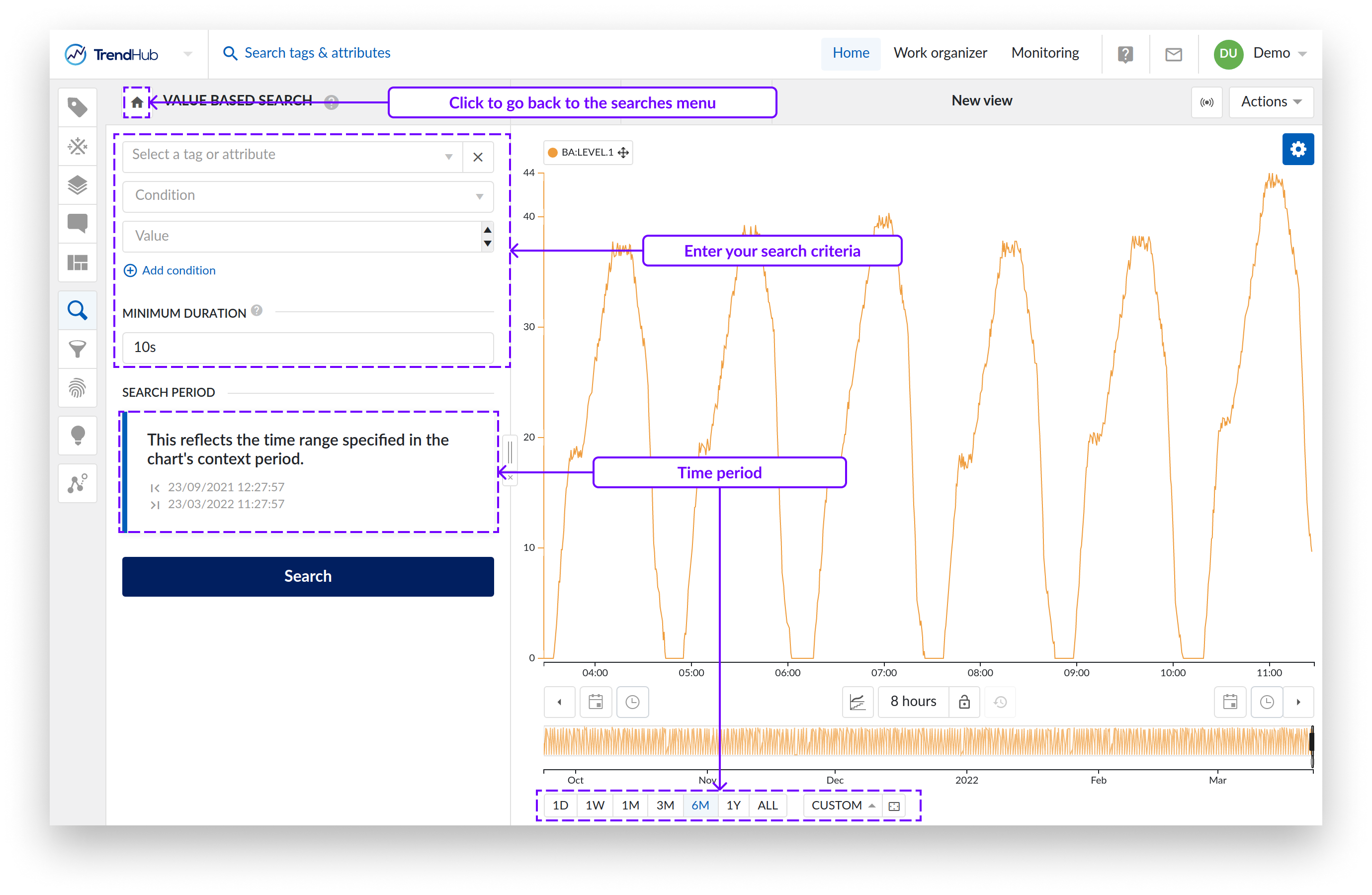The height and width of the screenshot is (895, 1372).
Task: Click the mail envelope icon
Action: 1173,54
